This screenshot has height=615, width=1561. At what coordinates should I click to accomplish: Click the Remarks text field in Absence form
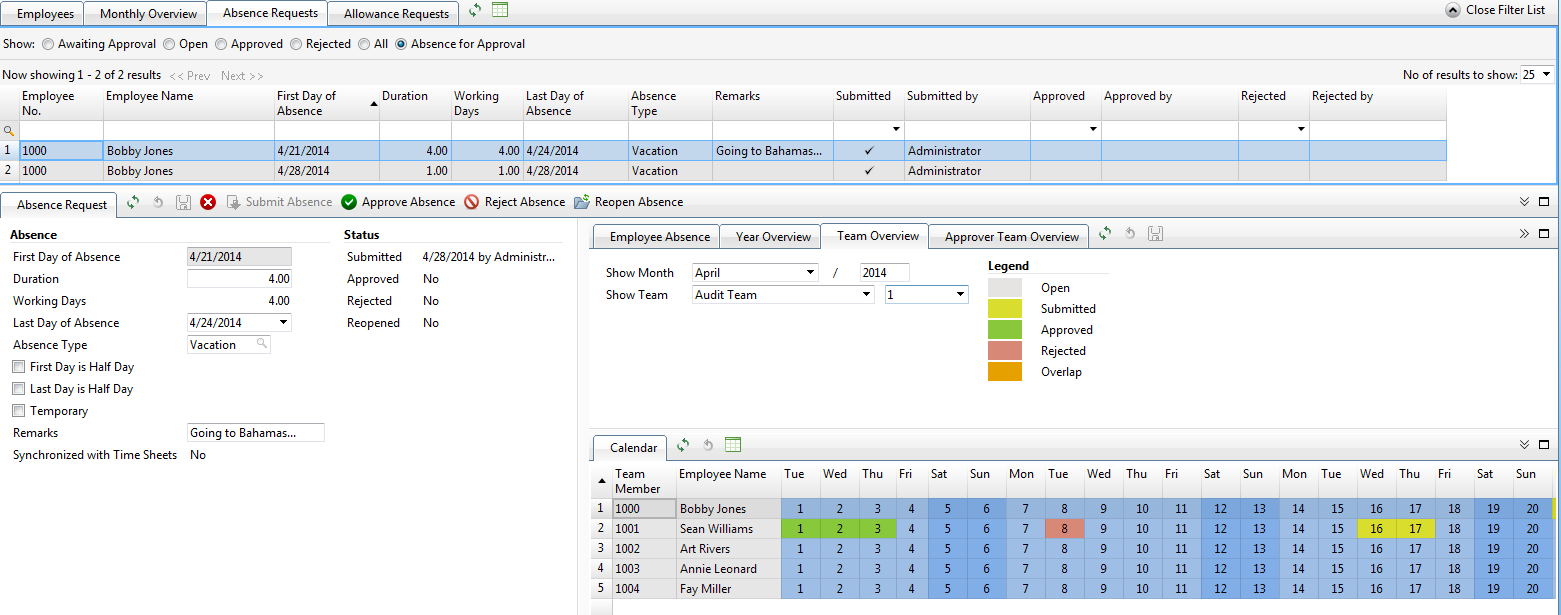coord(256,433)
